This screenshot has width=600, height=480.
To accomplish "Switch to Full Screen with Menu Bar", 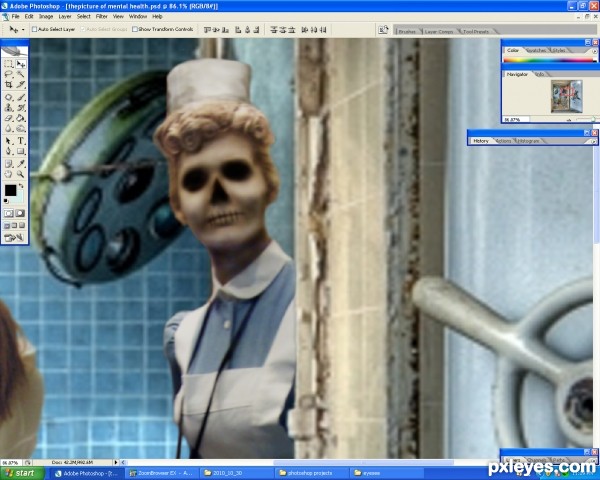I will coord(15,225).
